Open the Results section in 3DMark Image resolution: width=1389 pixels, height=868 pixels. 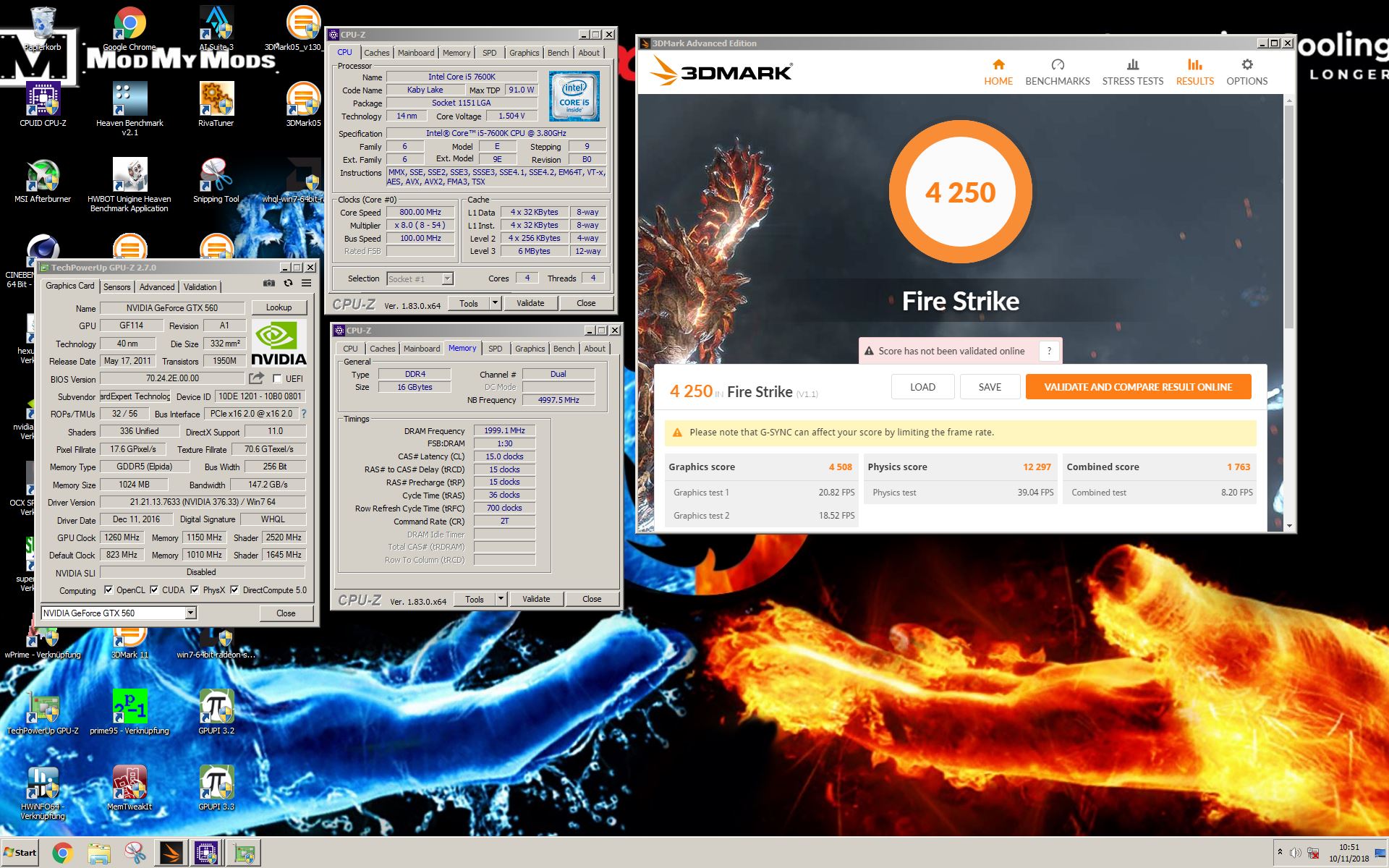click(1194, 72)
